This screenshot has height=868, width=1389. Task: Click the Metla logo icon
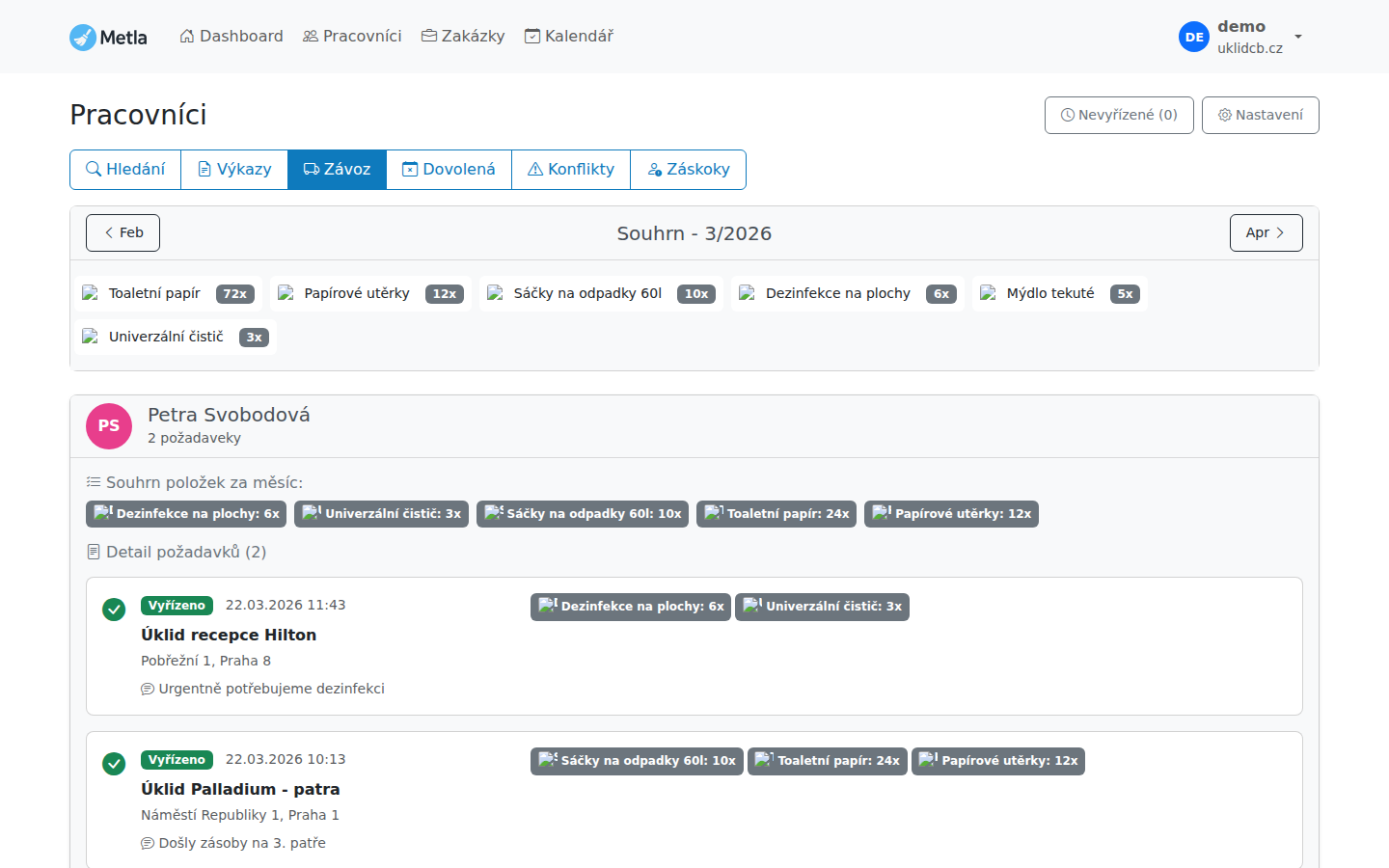click(83, 38)
